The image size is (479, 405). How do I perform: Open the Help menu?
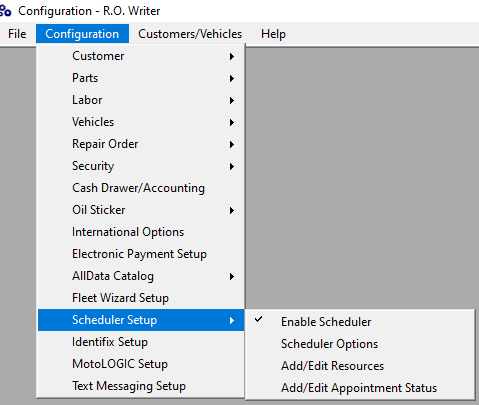coord(273,34)
